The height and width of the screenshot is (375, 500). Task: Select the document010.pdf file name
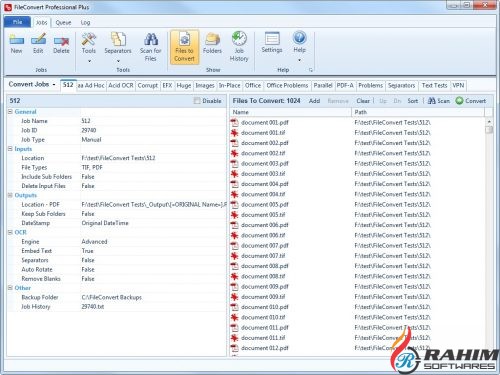pyautogui.click(x=265, y=307)
